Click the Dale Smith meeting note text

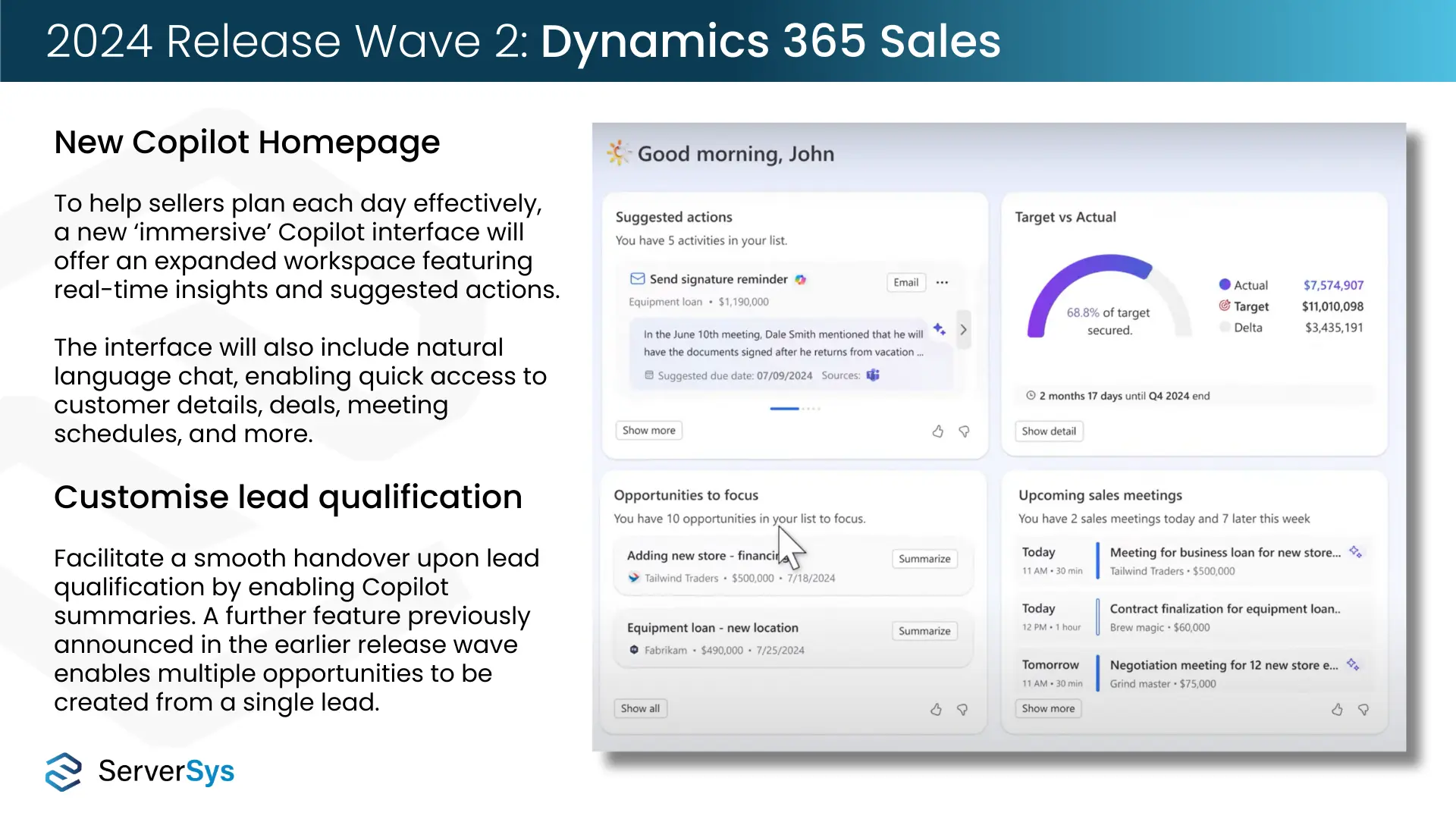point(783,343)
